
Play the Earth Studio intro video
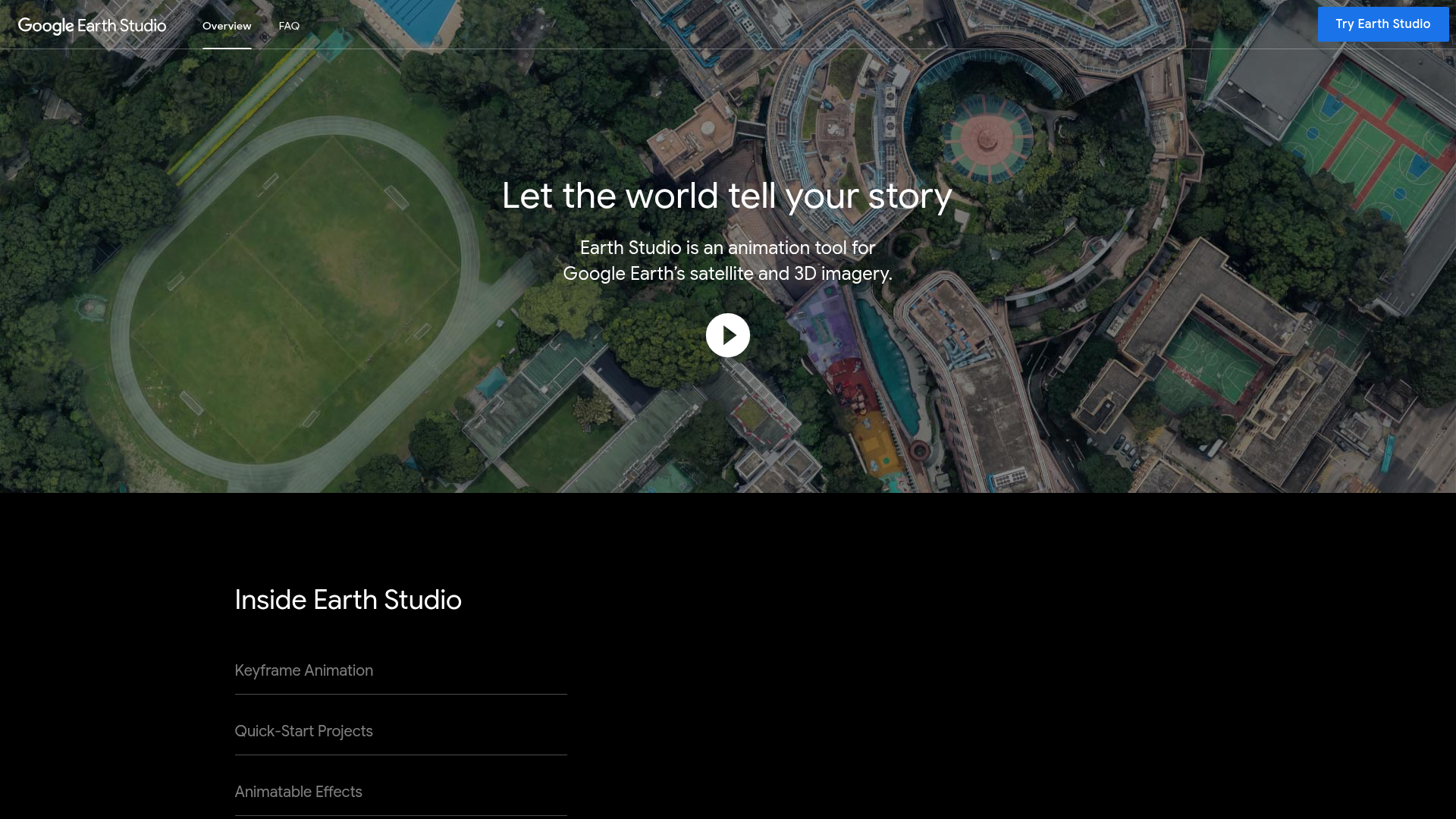pos(728,335)
